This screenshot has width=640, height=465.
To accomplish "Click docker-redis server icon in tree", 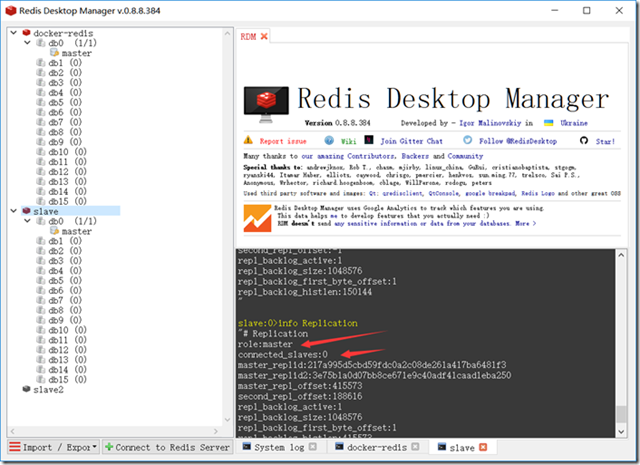I will tap(27, 32).
